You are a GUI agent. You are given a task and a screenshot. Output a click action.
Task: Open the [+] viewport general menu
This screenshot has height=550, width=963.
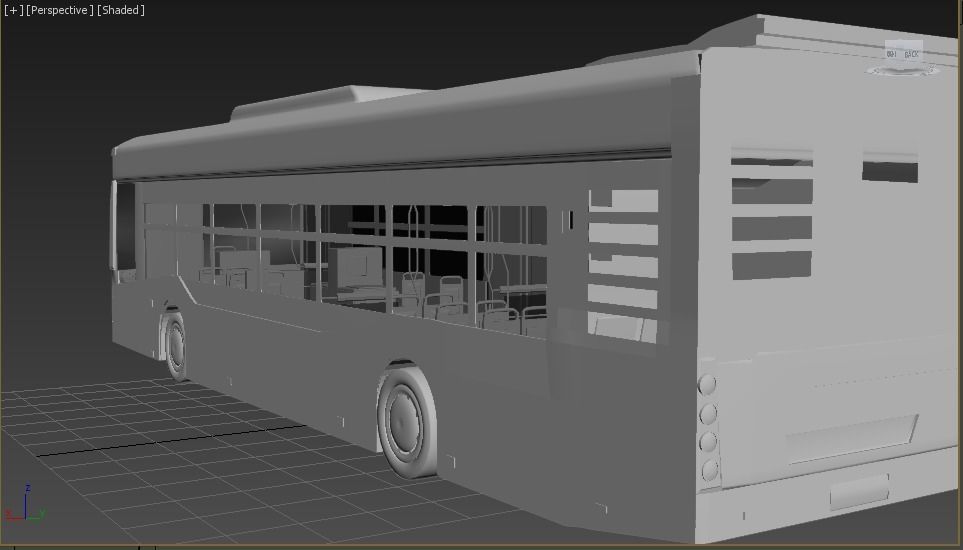(x=13, y=10)
